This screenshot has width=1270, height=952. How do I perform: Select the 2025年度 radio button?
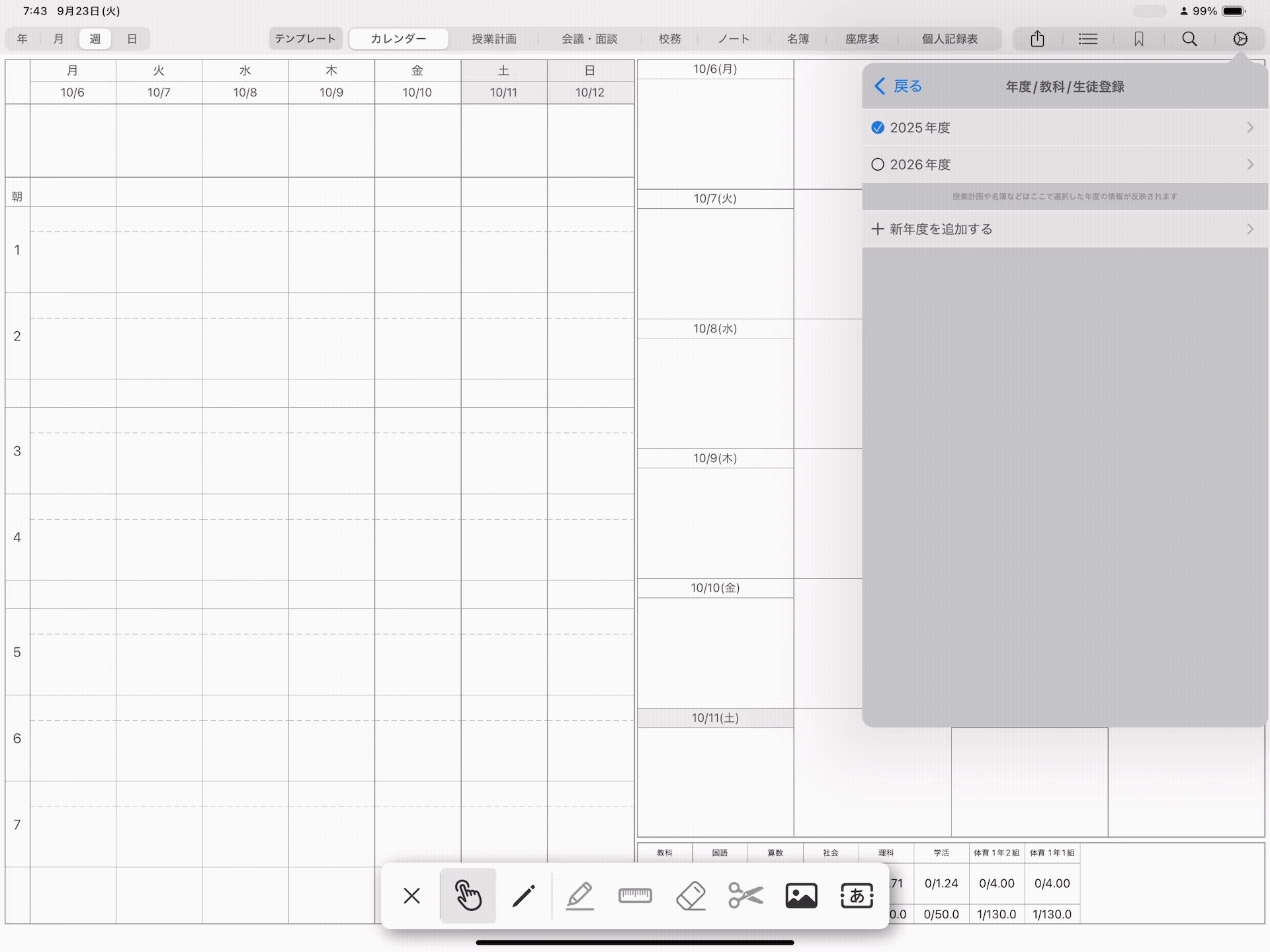(x=878, y=128)
